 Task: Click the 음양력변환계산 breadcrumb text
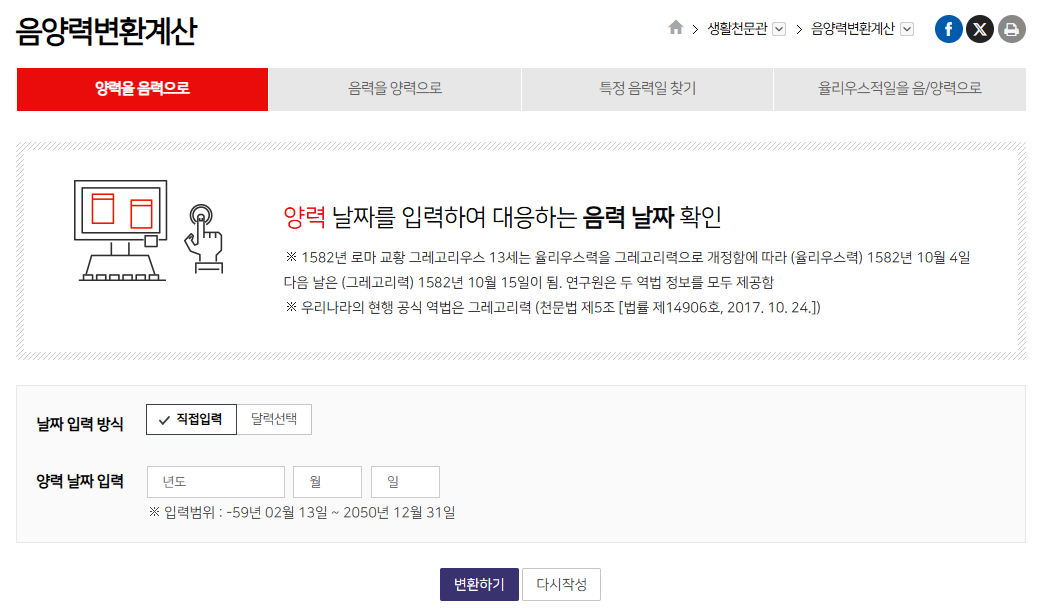[853, 29]
